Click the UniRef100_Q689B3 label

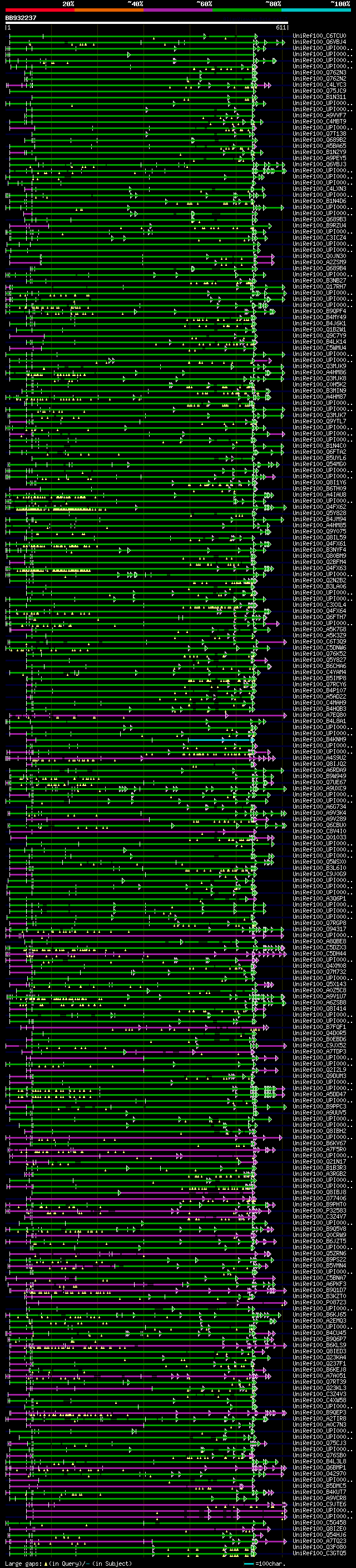pyautogui.click(x=319, y=219)
